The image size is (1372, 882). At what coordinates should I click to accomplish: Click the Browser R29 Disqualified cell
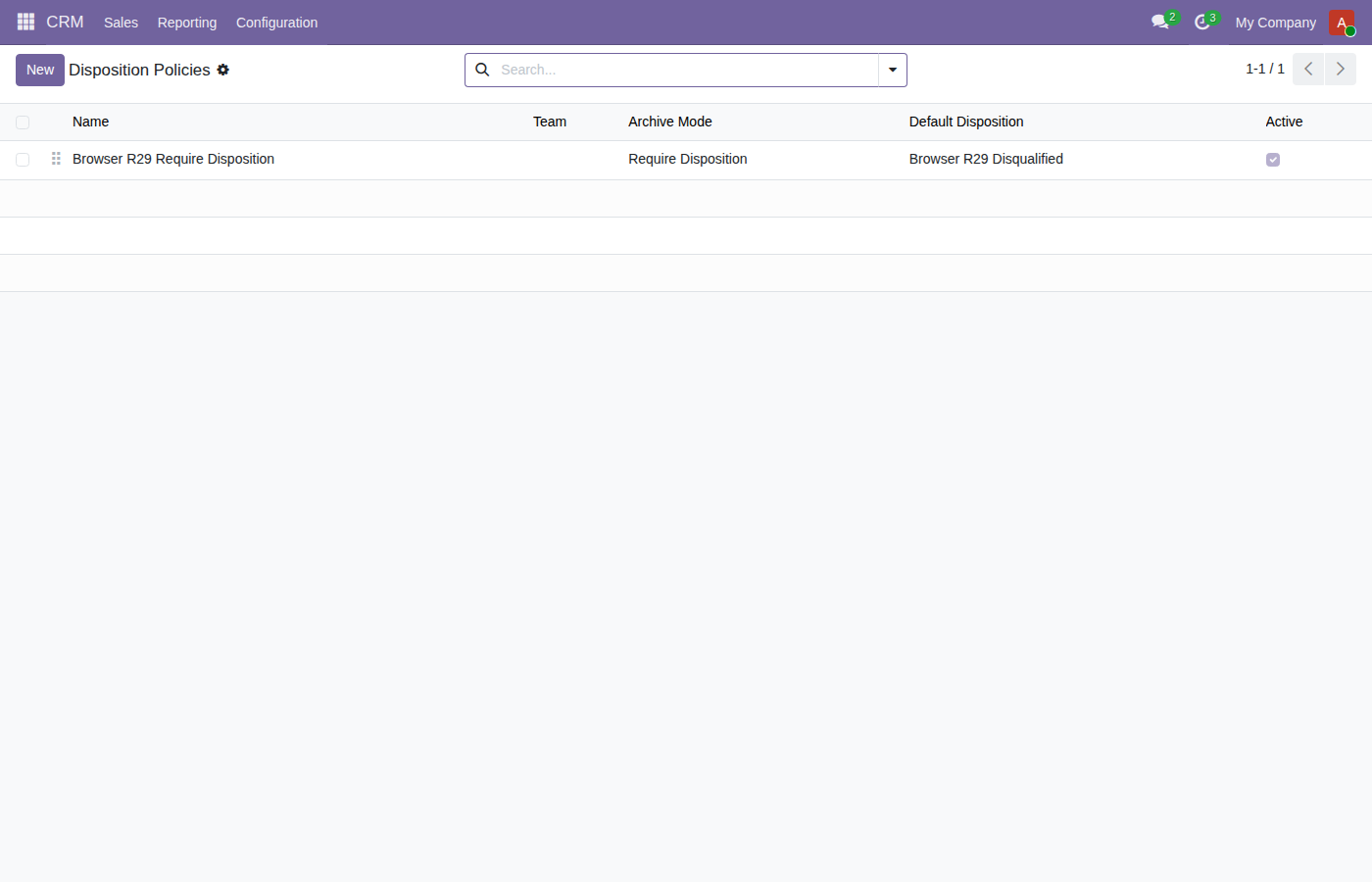pyautogui.click(x=986, y=159)
